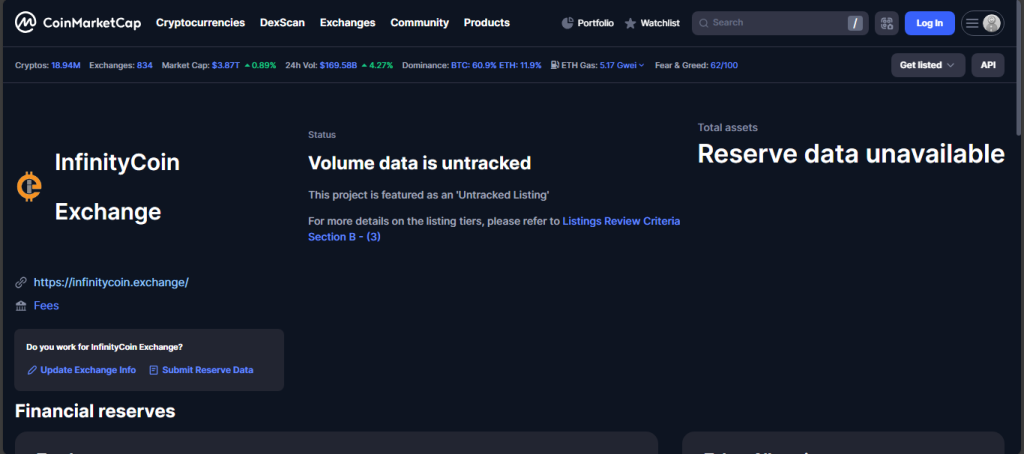
Task: Open the hamburger profile menu
Action: coord(982,23)
